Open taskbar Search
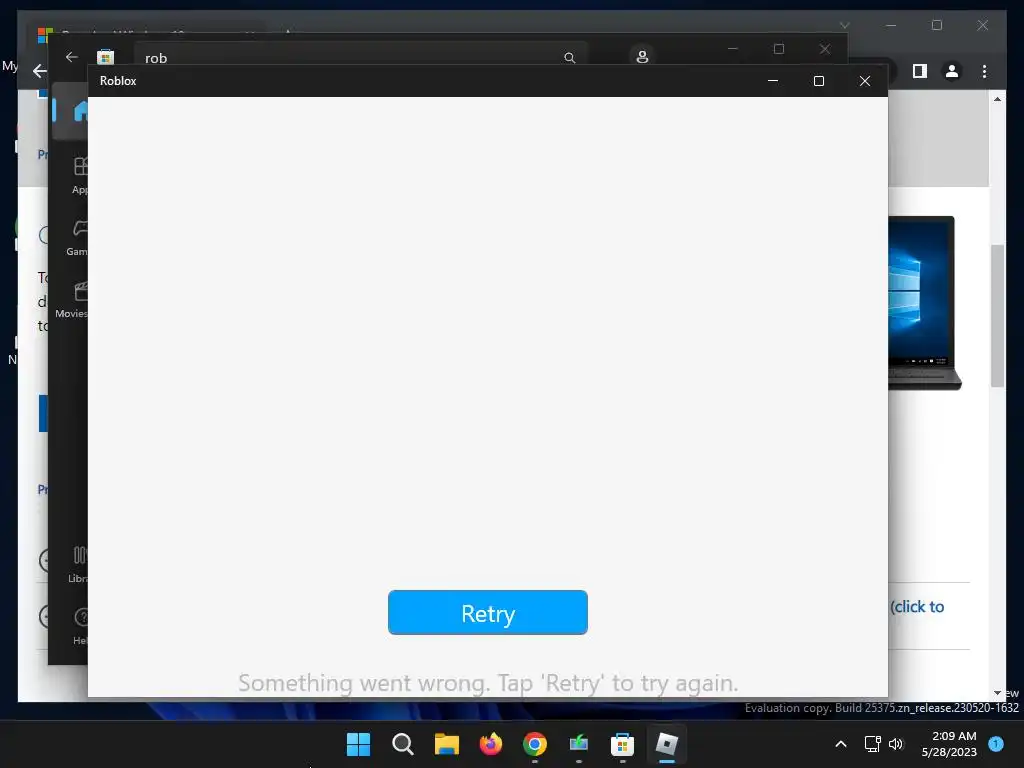The image size is (1024, 768). (x=402, y=744)
